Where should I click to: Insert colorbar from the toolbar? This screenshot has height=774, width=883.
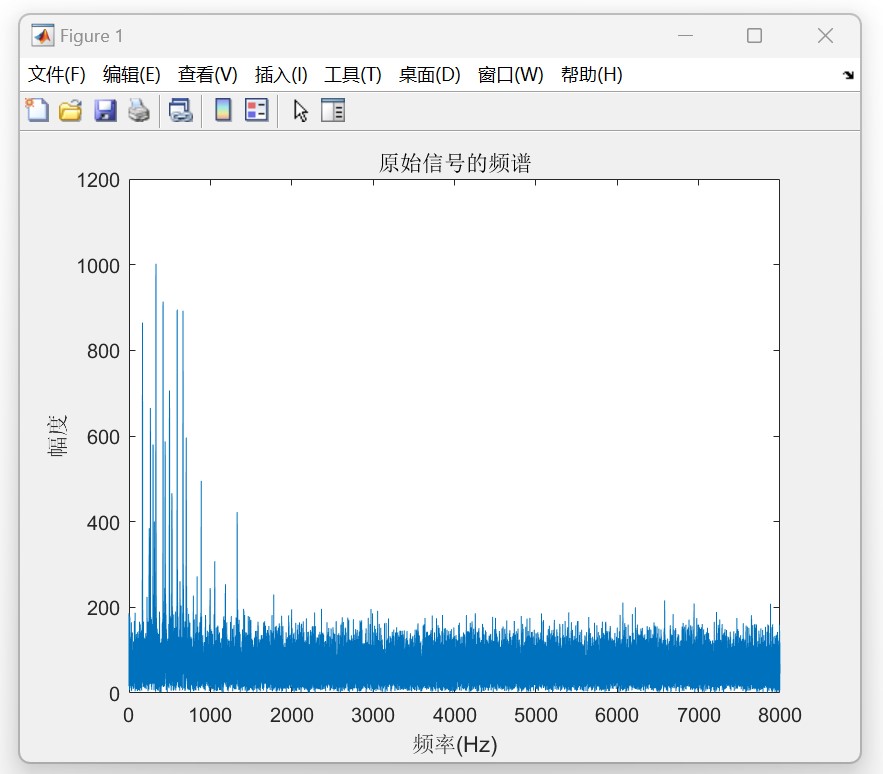click(x=224, y=110)
